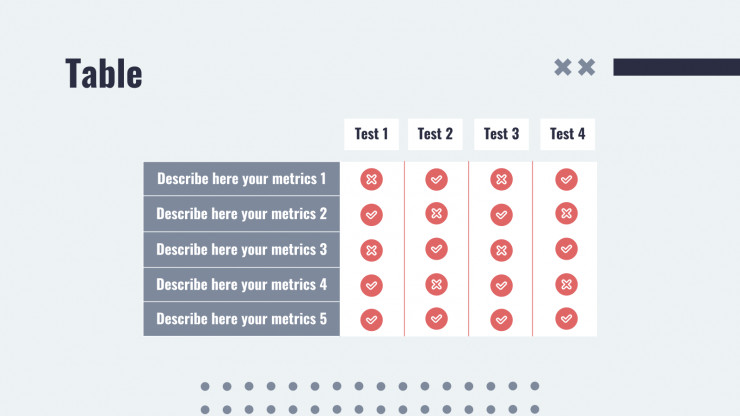Click the first gray X decoration near the title
The width and height of the screenshot is (740, 416).
(x=563, y=67)
